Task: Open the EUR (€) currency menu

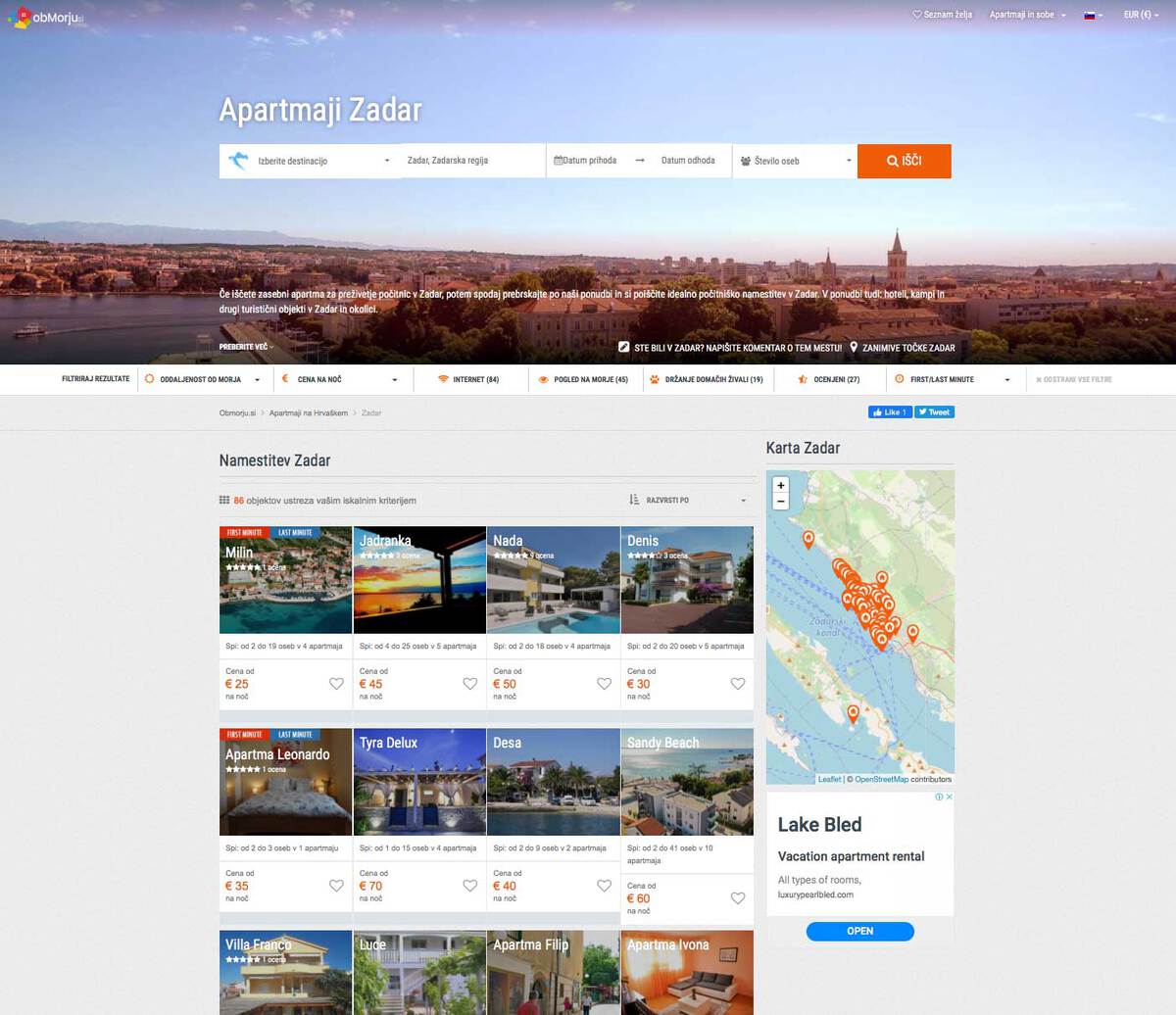Action: (1142, 15)
